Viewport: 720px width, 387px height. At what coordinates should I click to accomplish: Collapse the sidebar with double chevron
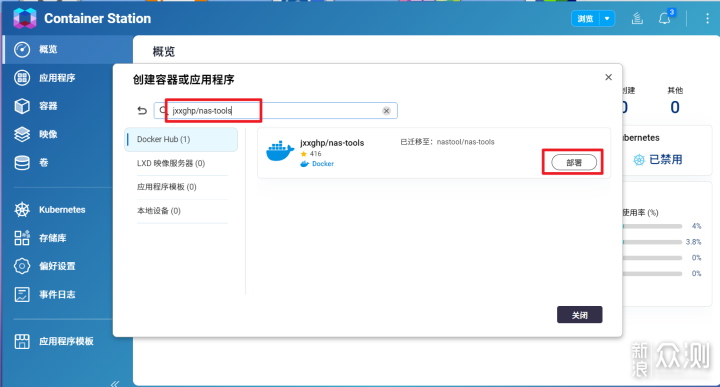click(x=115, y=383)
